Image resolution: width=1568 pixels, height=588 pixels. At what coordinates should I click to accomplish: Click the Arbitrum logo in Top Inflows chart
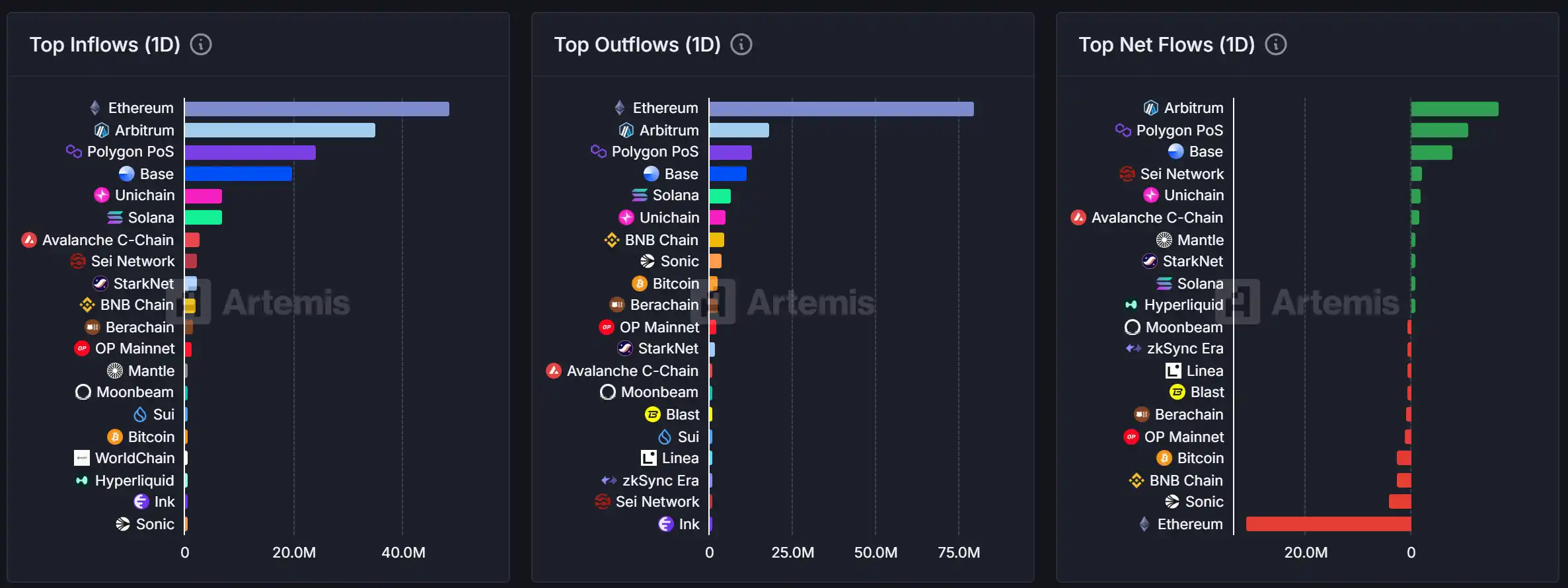click(102, 130)
